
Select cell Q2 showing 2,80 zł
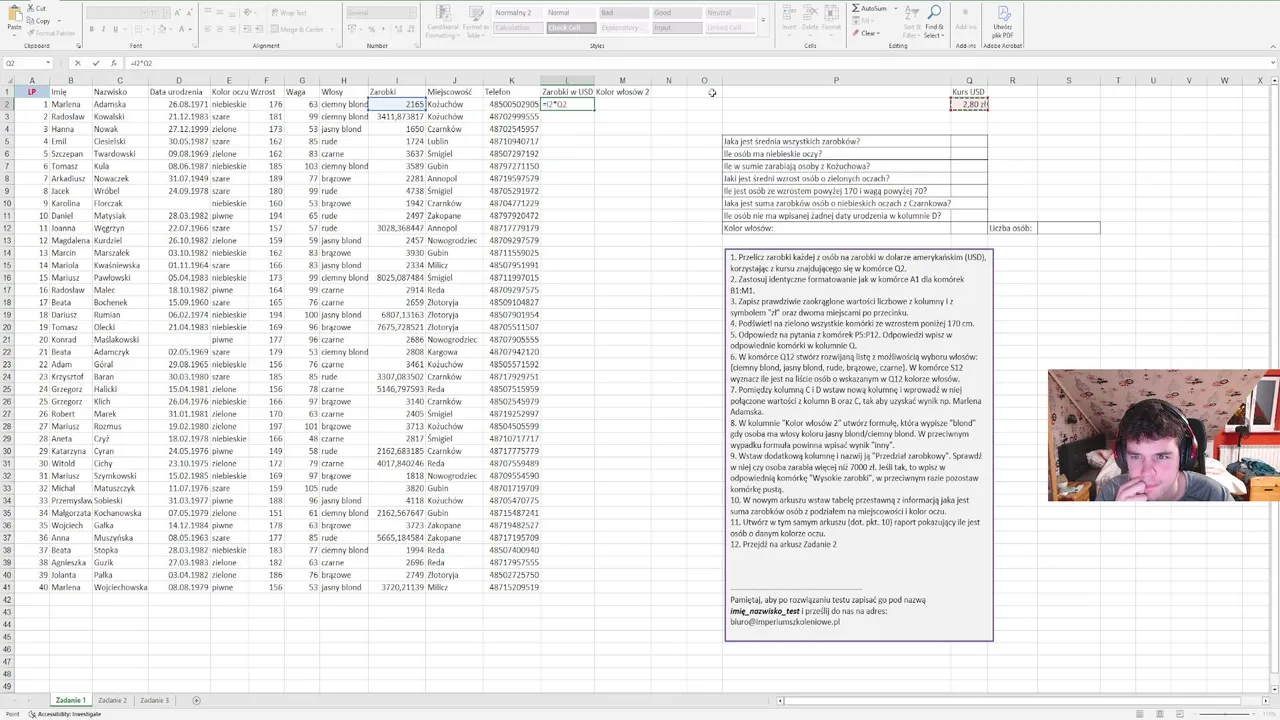tap(969, 104)
